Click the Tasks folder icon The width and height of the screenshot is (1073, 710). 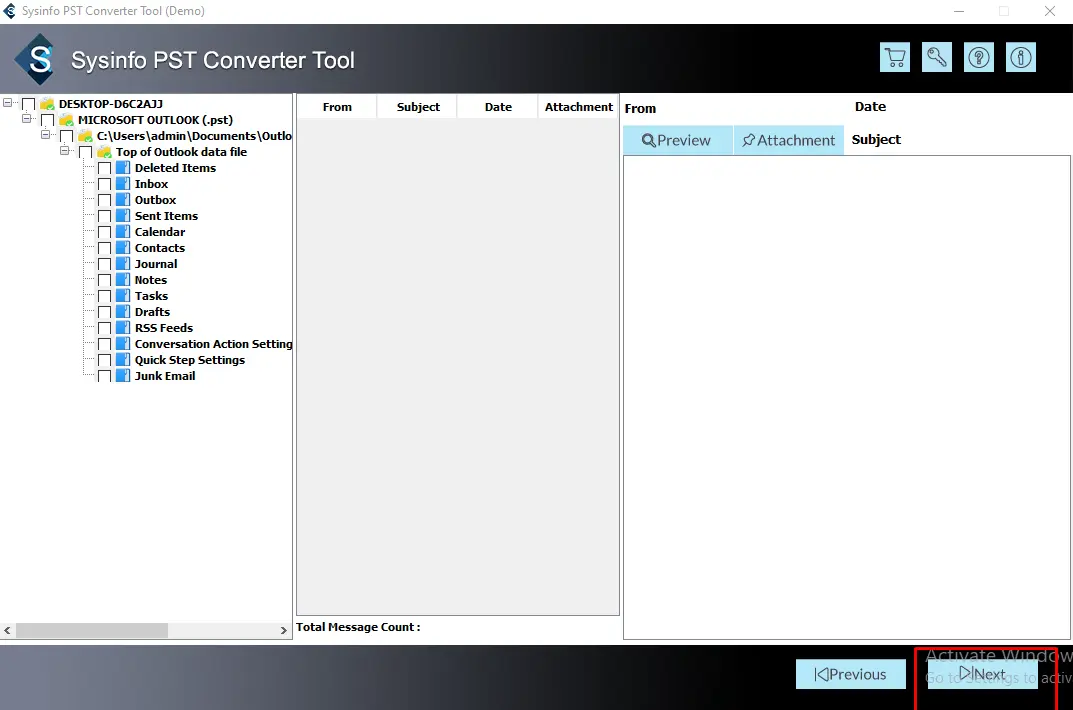123,295
